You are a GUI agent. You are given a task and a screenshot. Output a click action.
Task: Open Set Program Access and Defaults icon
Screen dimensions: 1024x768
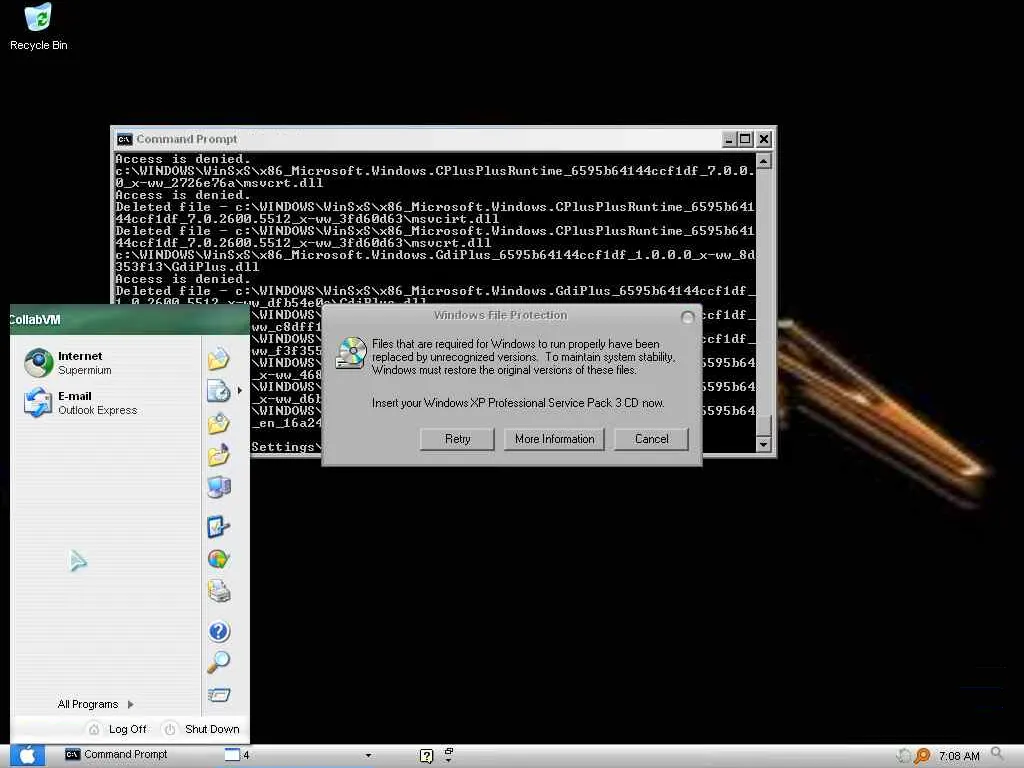pos(218,559)
